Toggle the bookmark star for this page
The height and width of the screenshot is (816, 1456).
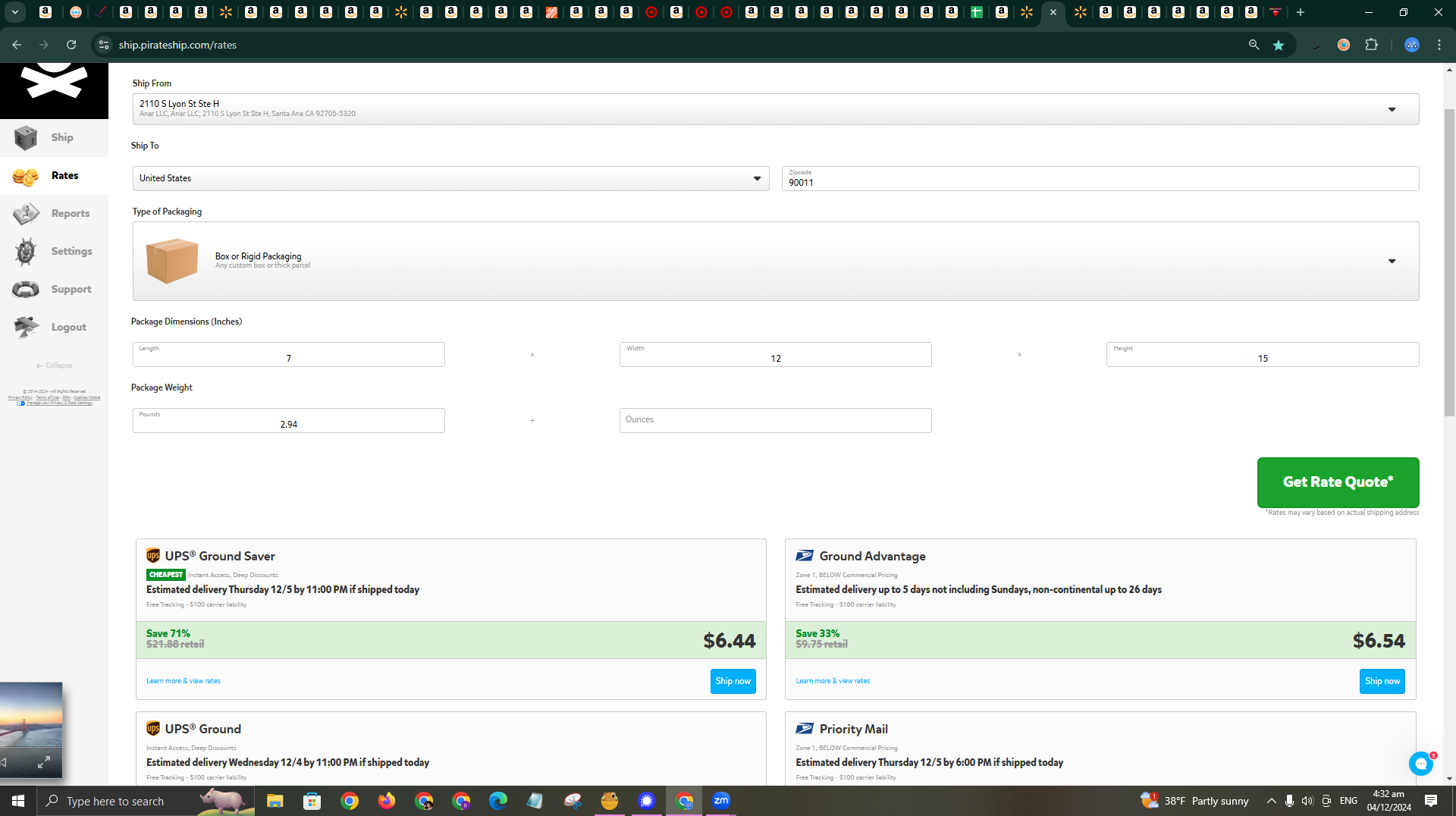pyautogui.click(x=1279, y=45)
